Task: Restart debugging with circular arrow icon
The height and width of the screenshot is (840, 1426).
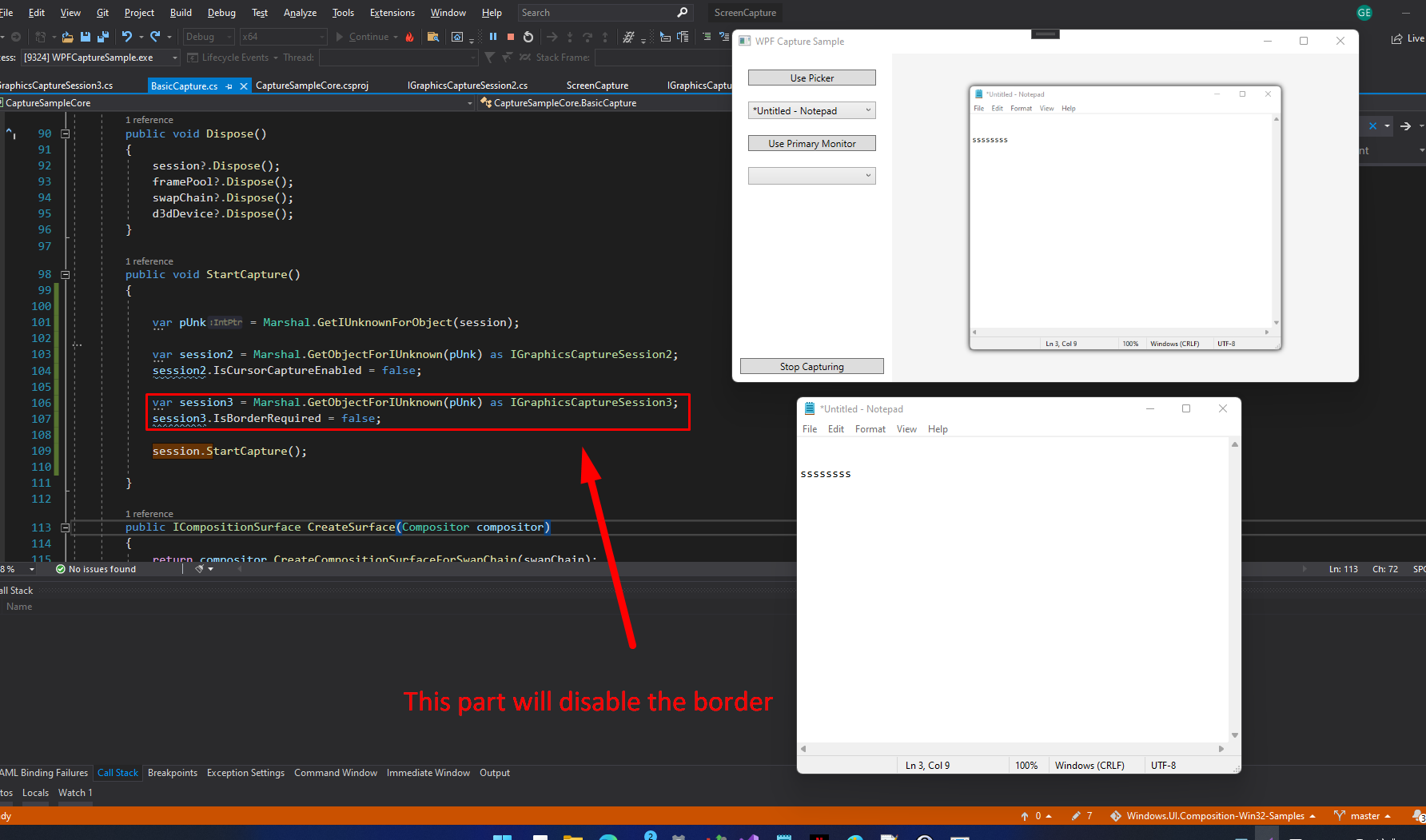Action: point(528,37)
